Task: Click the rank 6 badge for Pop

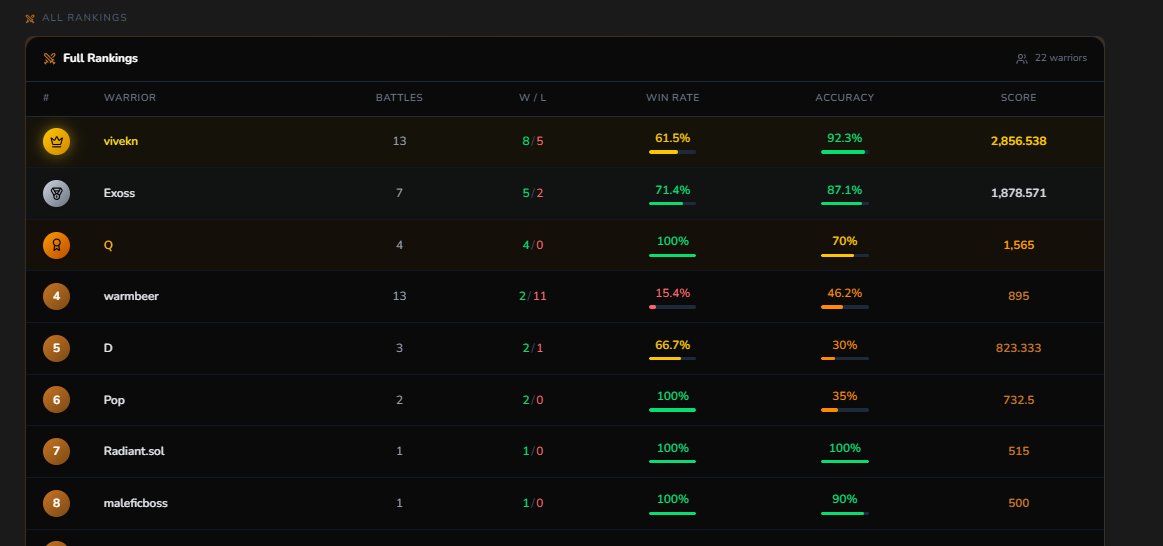Action: click(56, 400)
